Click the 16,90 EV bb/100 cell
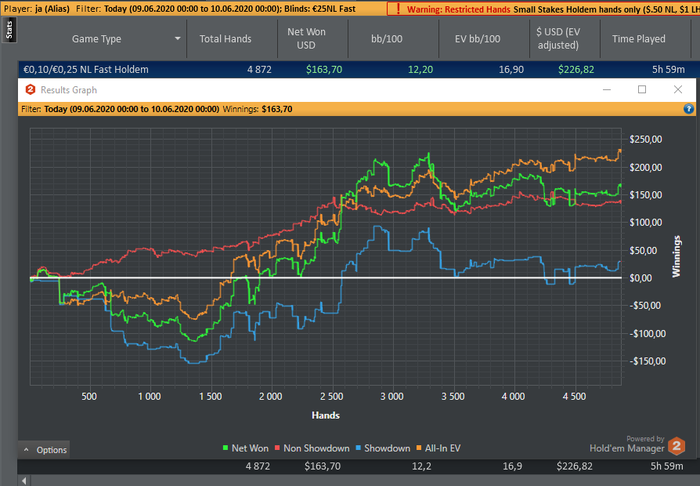Viewport: 700px width, 486px height. click(511, 70)
